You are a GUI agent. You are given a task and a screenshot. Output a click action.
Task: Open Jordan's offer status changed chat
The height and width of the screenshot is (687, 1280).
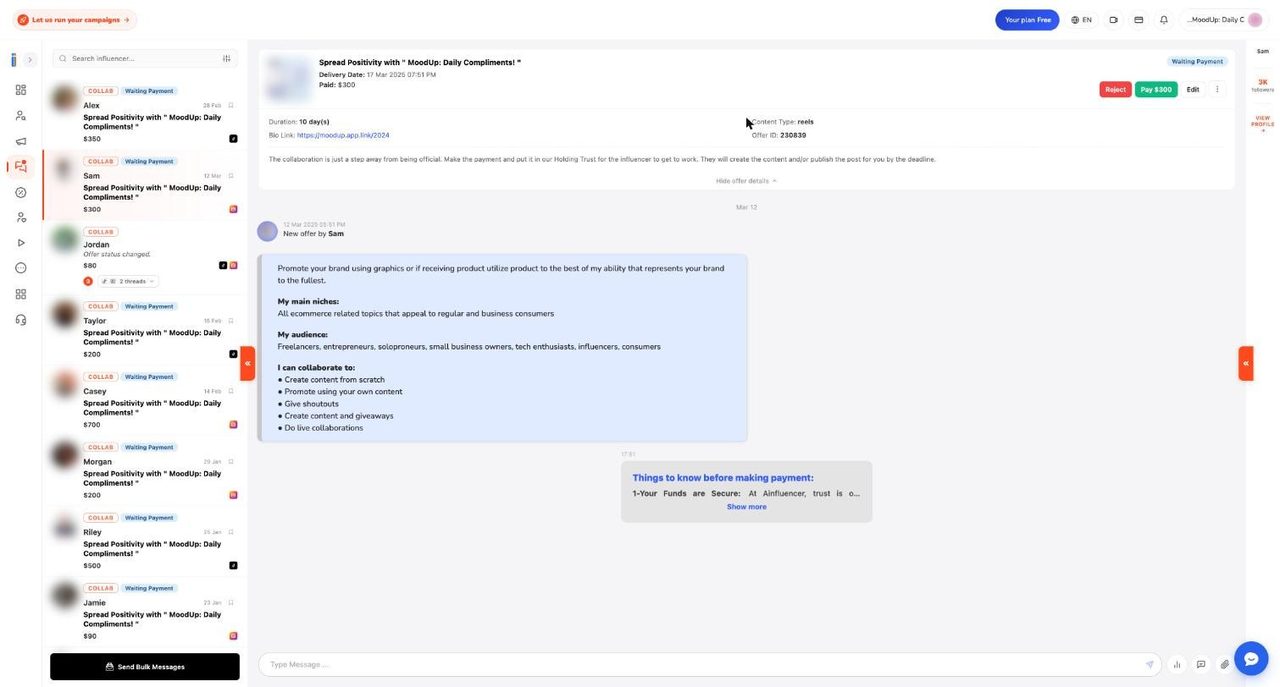point(144,257)
